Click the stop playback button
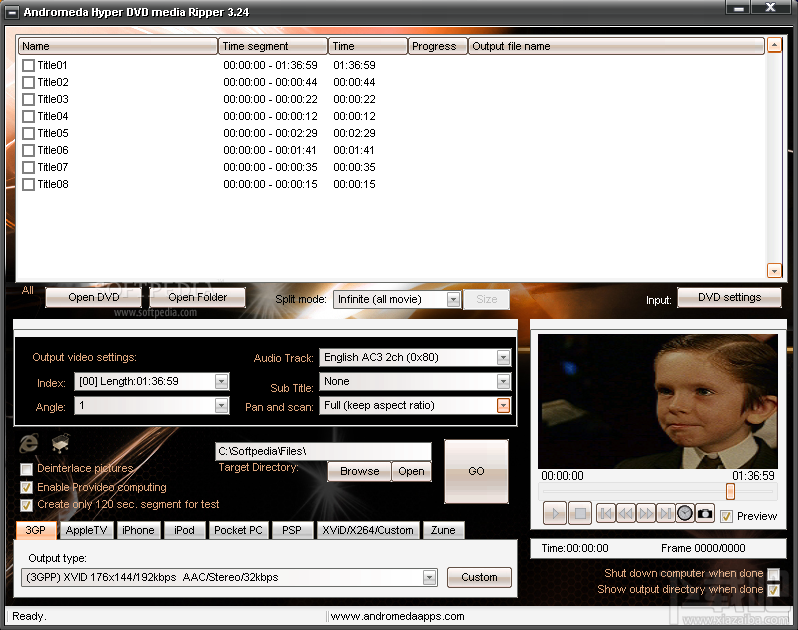This screenshot has width=798, height=630. 580,513
